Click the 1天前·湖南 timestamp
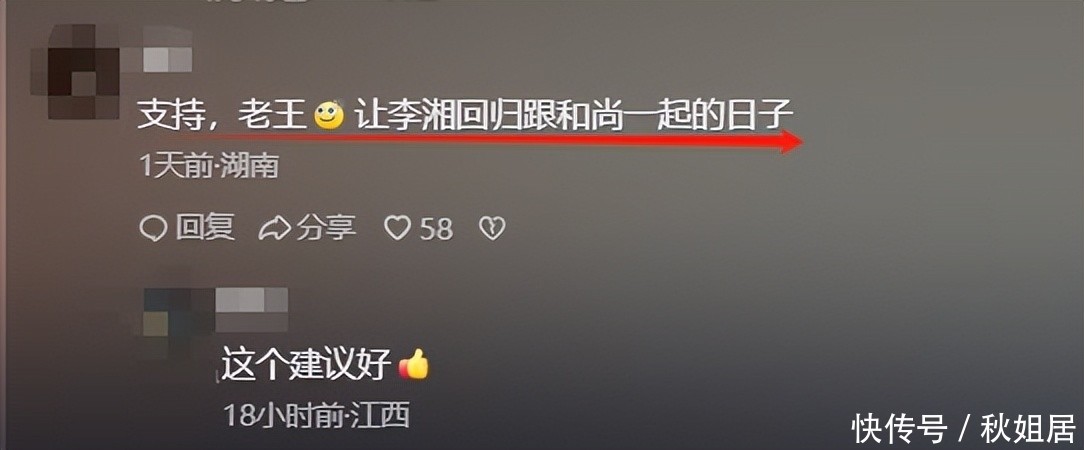Viewport: 1084px width, 450px height. pyautogui.click(x=209, y=167)
